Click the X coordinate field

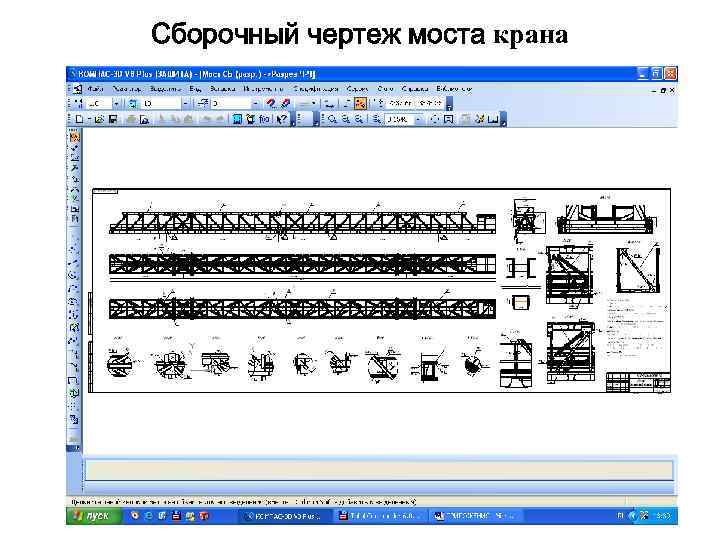400,104
